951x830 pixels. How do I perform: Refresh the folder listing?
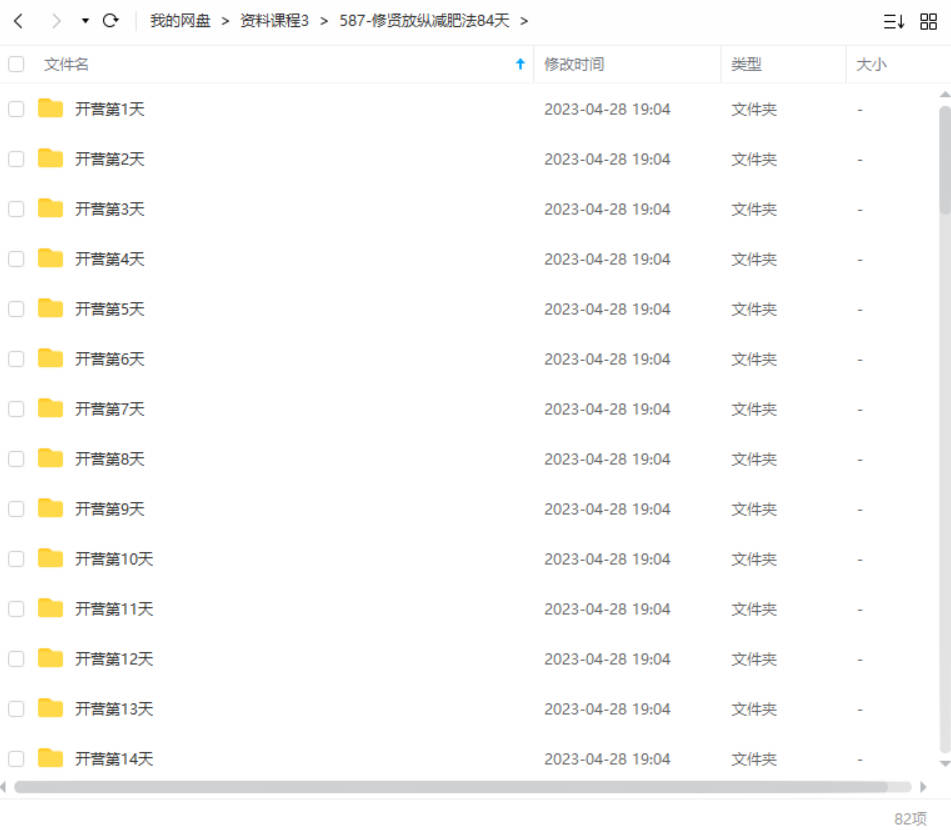point(110,21)
